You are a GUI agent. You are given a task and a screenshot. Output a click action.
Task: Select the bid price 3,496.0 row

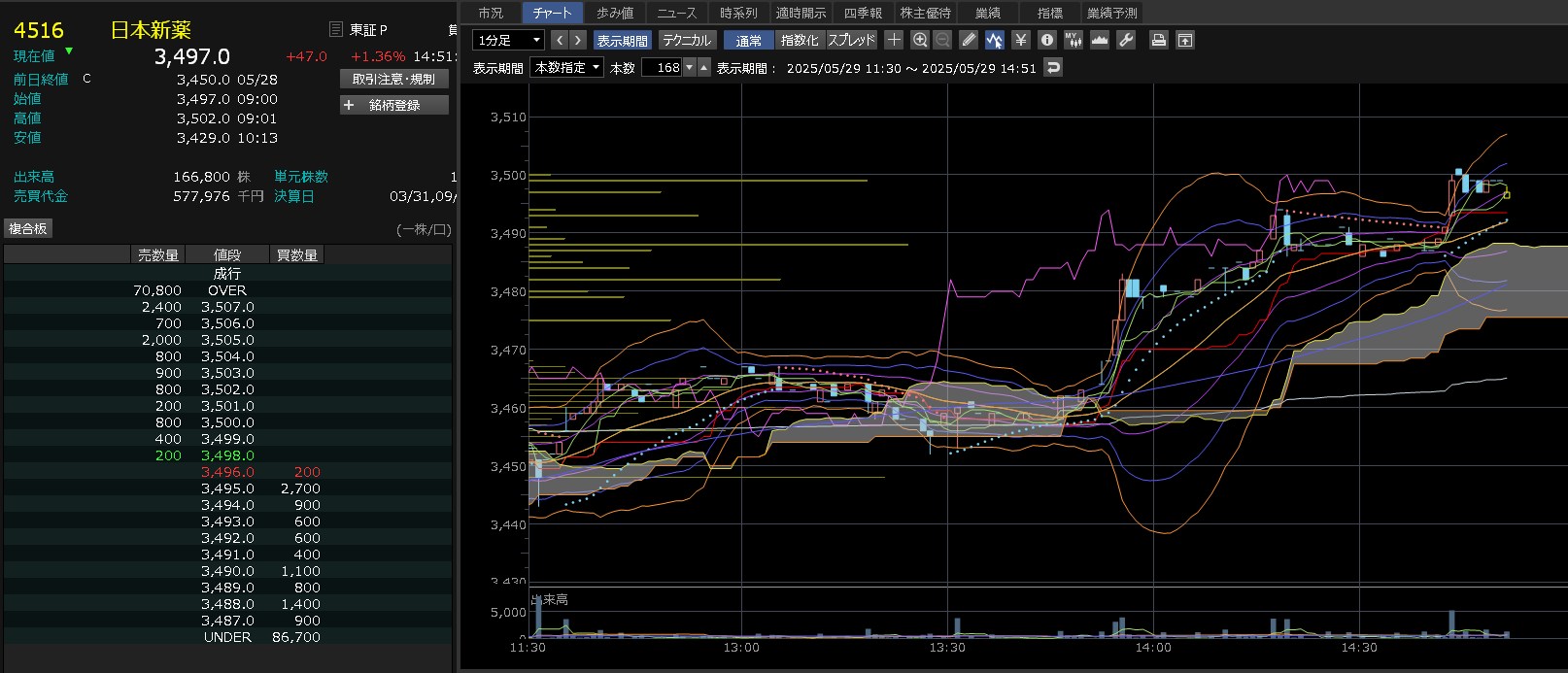click(x=227, y=472)
